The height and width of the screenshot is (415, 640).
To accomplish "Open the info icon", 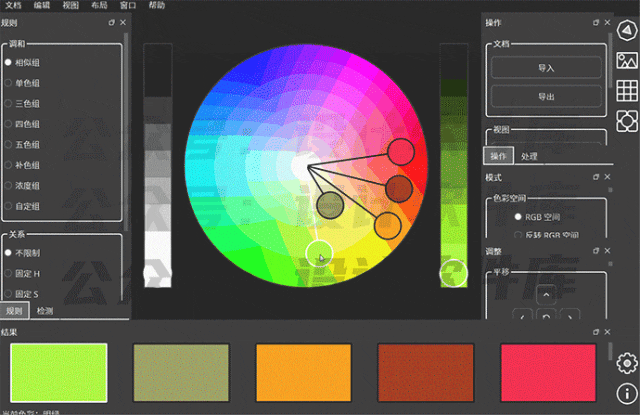I will (x=627, y=393).
